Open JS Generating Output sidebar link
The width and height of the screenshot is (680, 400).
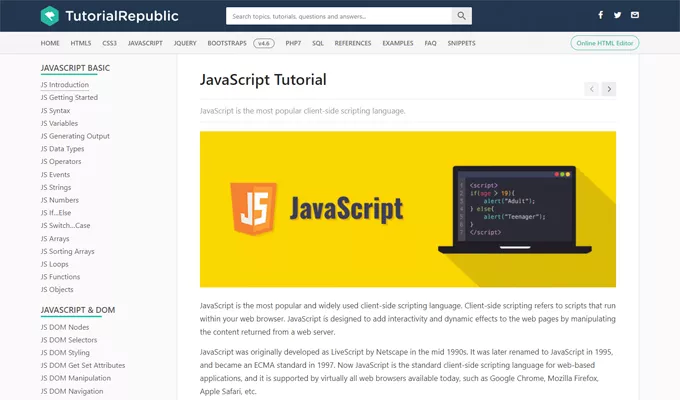click(75, 136)
